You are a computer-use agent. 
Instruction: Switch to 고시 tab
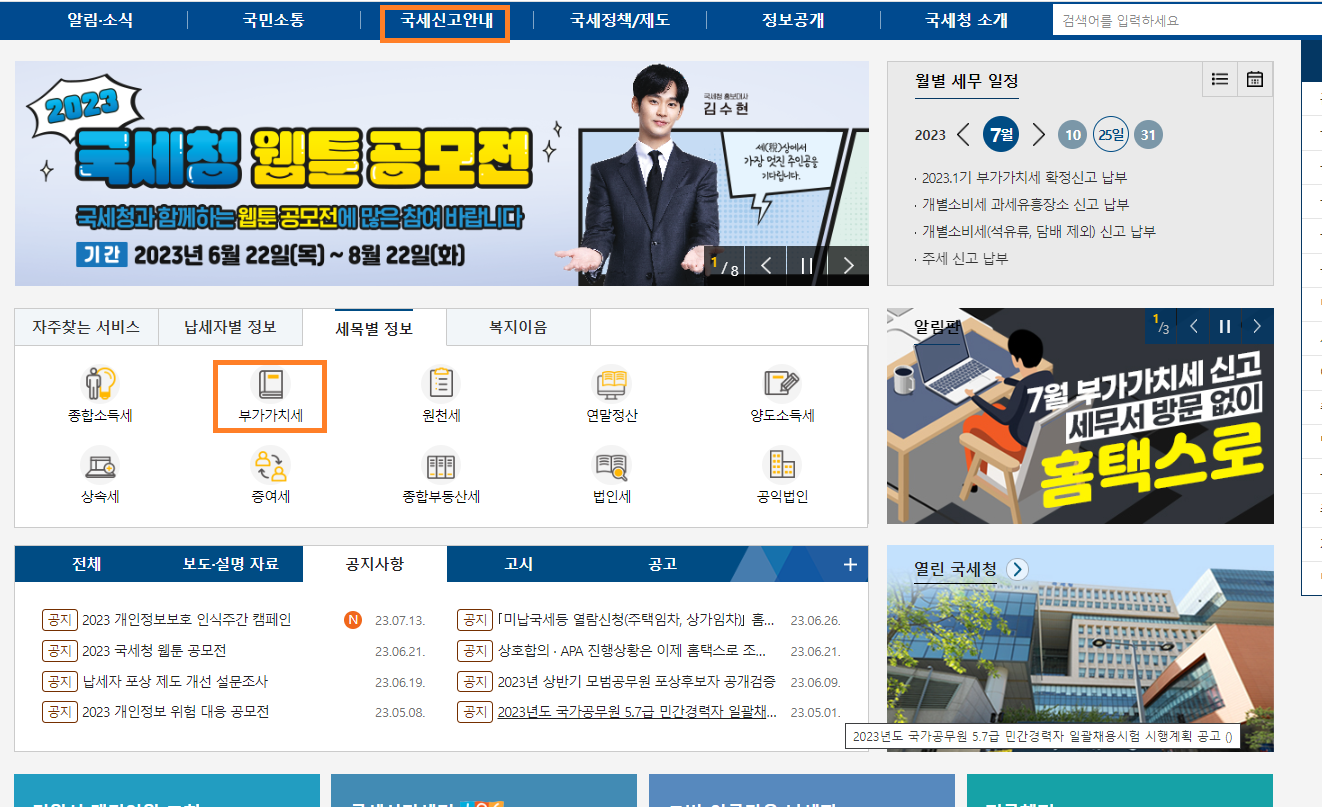tap(519, 564)
